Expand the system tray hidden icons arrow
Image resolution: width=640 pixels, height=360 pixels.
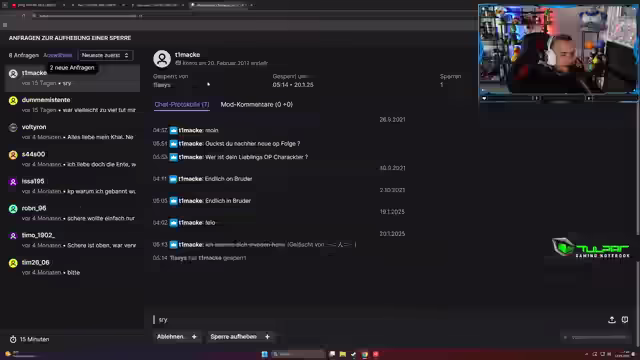(587, 354)
